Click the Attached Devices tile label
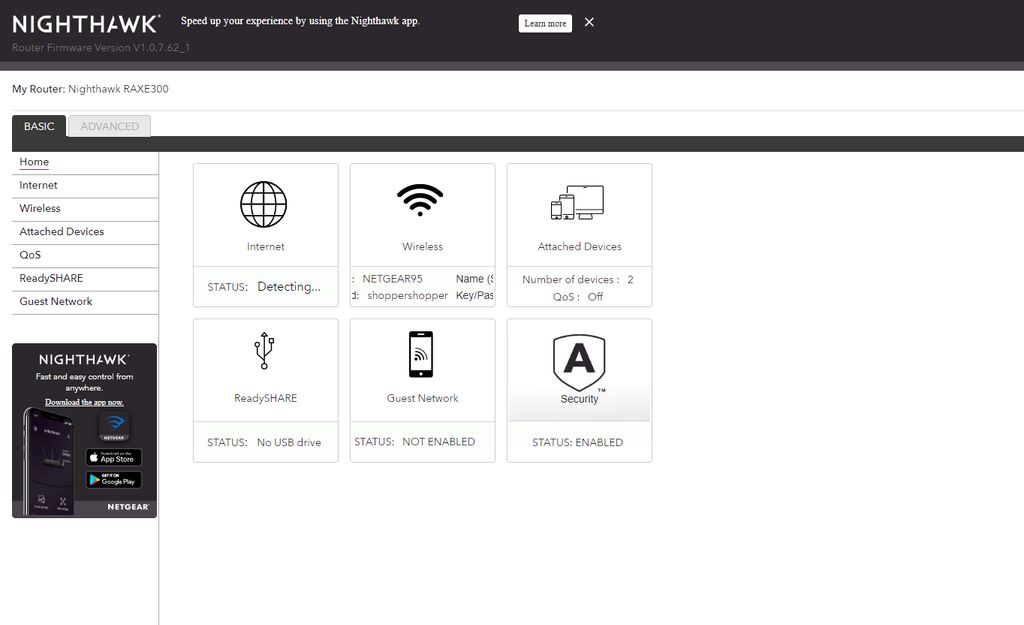The height and width of the screenshot is (625, 1024). pos(579,247)
